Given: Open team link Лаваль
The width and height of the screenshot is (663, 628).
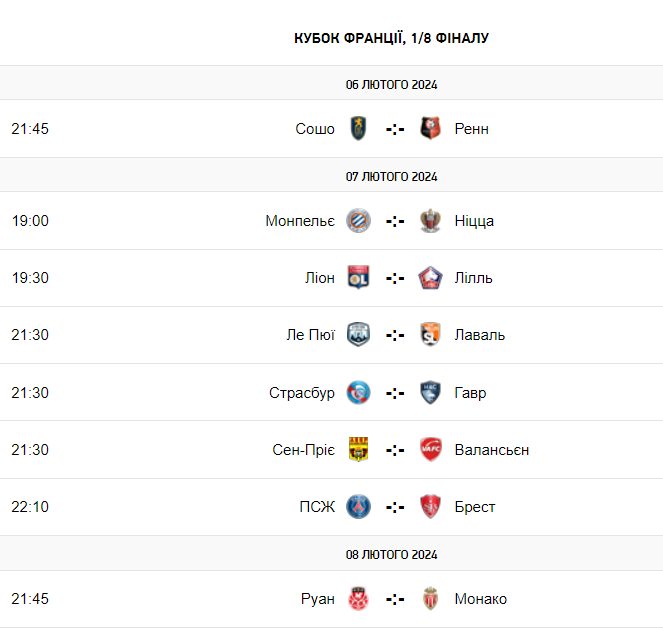Looking at the screenshot, I should pyautogui.click(x=479, y=335).
